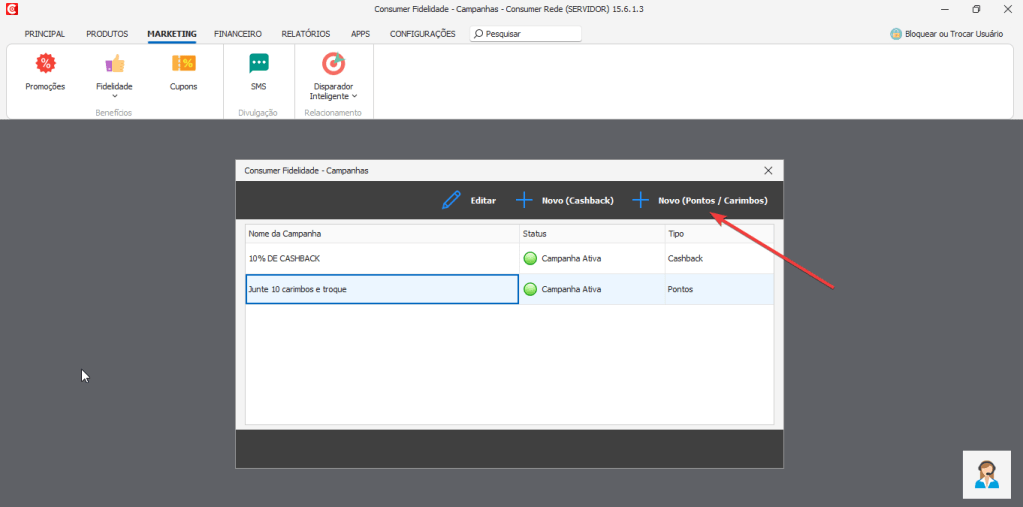Click the Pontos type cell
The height and width of the screenshot is (507, 1023).
(x=719, y=289)
